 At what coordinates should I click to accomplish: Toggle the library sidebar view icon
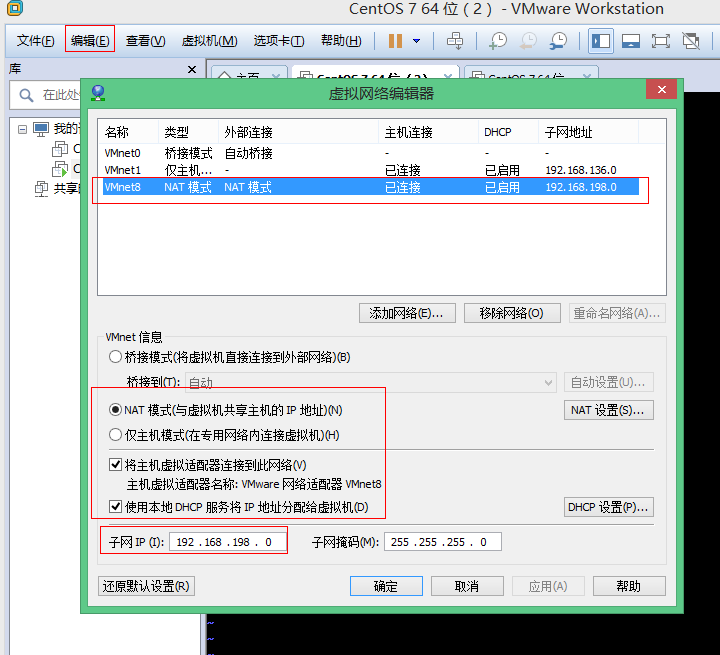click(601, 41)
